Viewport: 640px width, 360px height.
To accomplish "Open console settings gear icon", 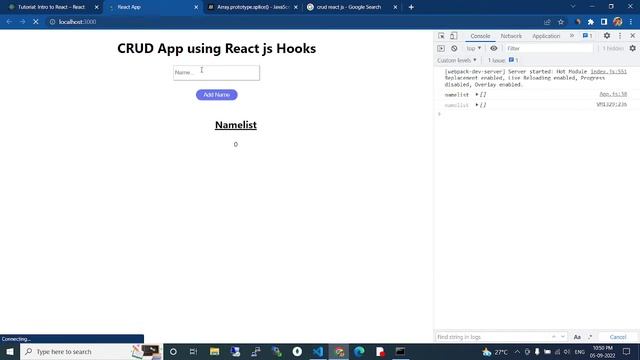I will click(633, 48).
